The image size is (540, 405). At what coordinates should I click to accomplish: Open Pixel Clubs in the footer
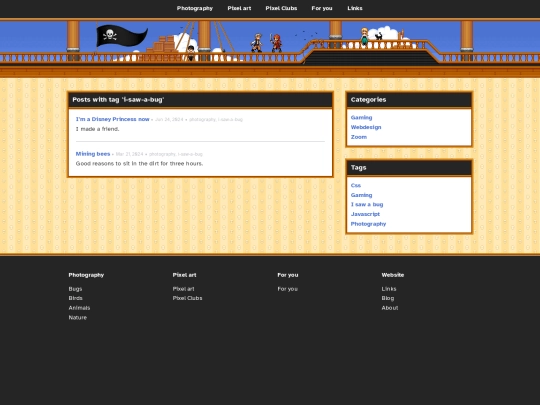[x=187, y=298]
